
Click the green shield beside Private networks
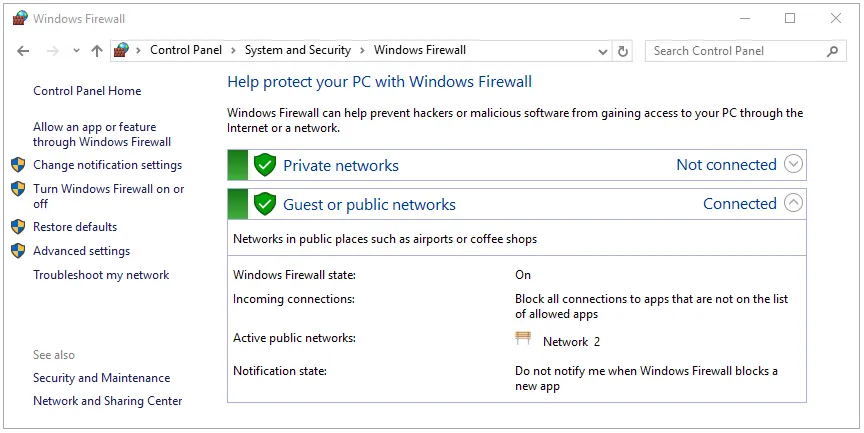tap(265, 165)
